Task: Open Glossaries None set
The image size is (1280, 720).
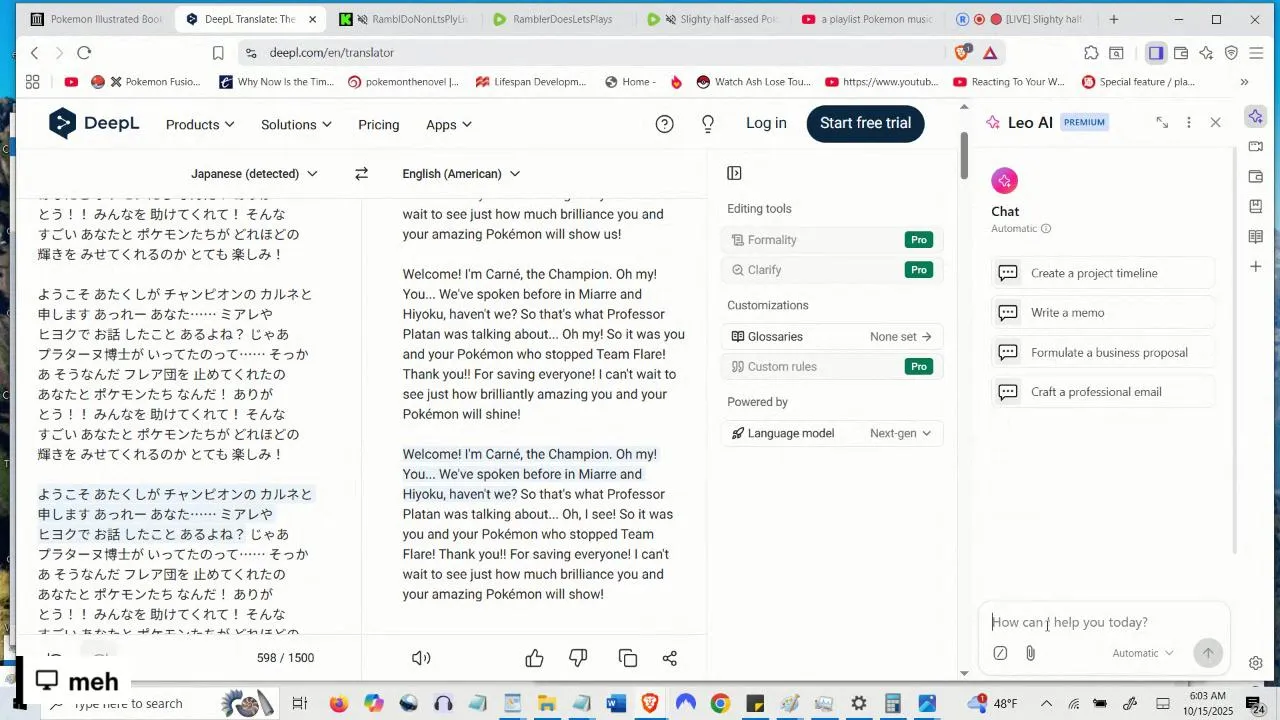Action: click(x=832, y=337)
